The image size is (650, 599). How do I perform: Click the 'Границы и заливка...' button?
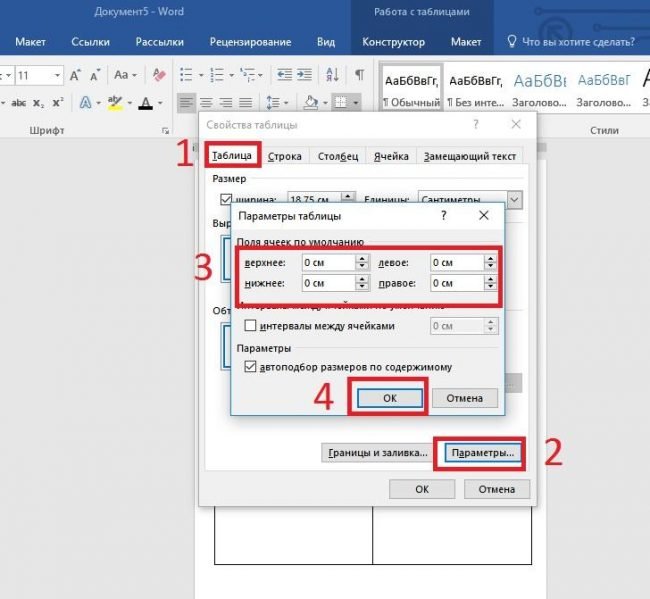(374, 453)
